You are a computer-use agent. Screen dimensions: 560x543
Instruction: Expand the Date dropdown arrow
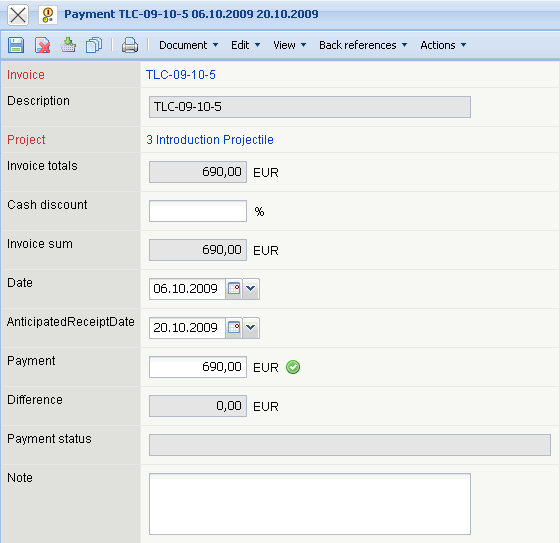pyautogui.click(x=251, y=289)
